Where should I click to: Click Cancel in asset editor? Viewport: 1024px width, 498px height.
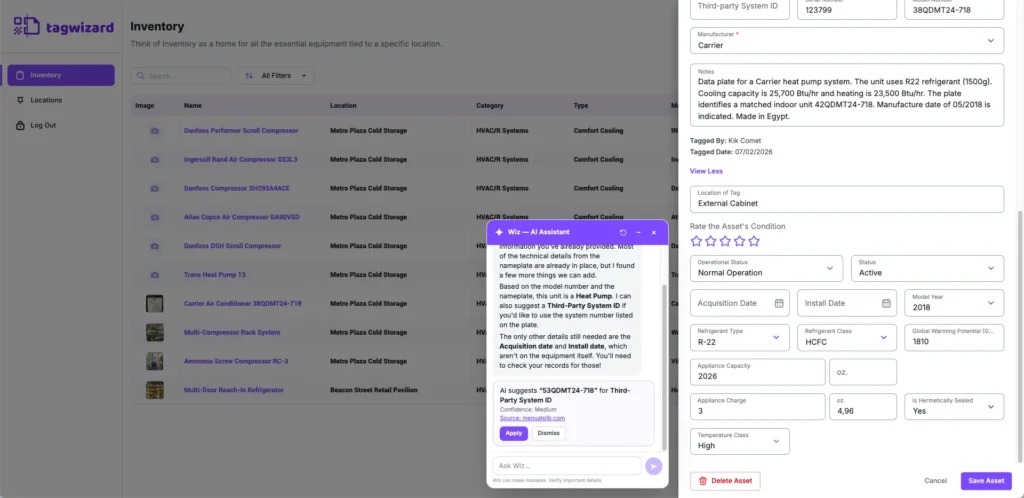(935, 481)
